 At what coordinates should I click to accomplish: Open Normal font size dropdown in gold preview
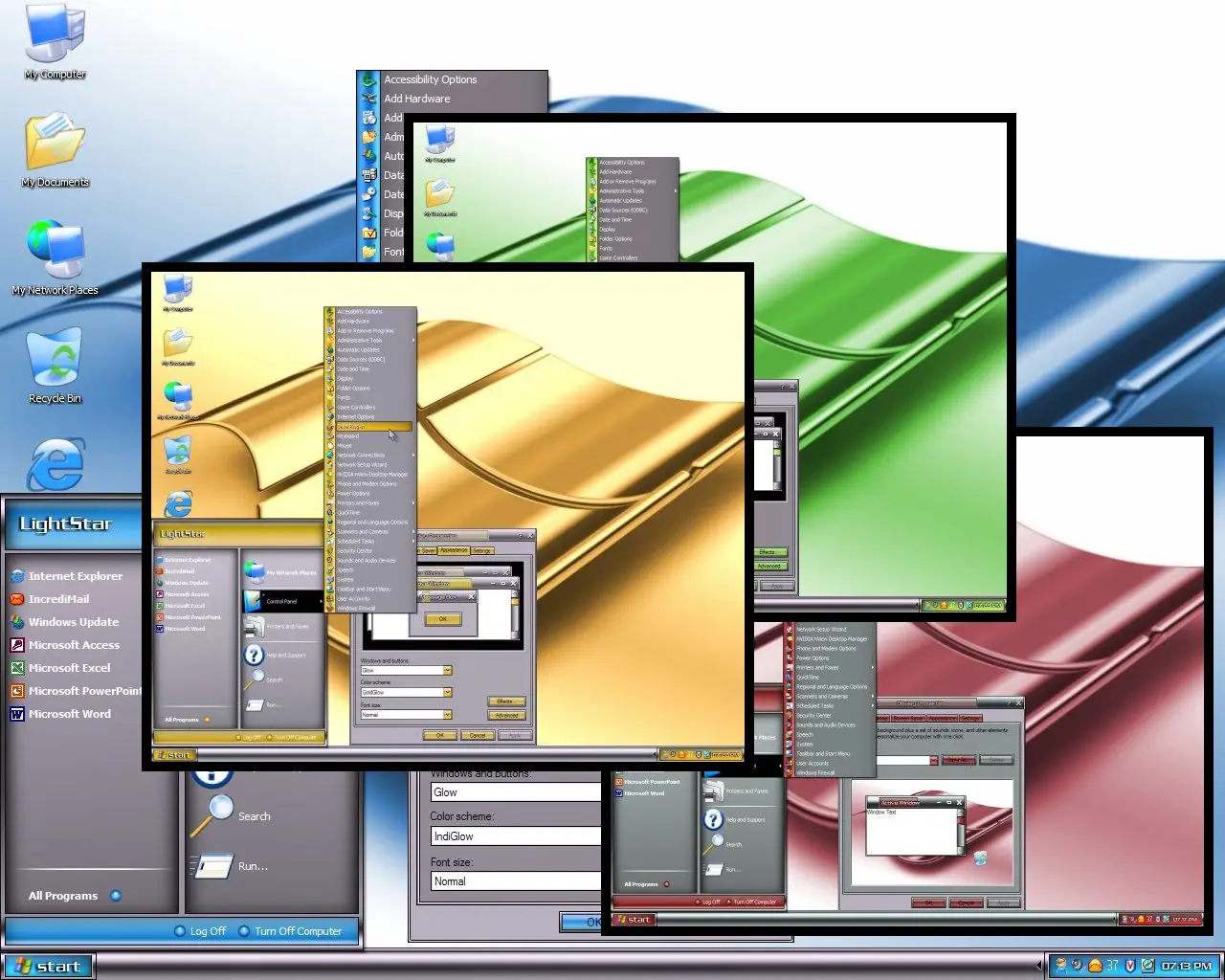coord(447,714)
